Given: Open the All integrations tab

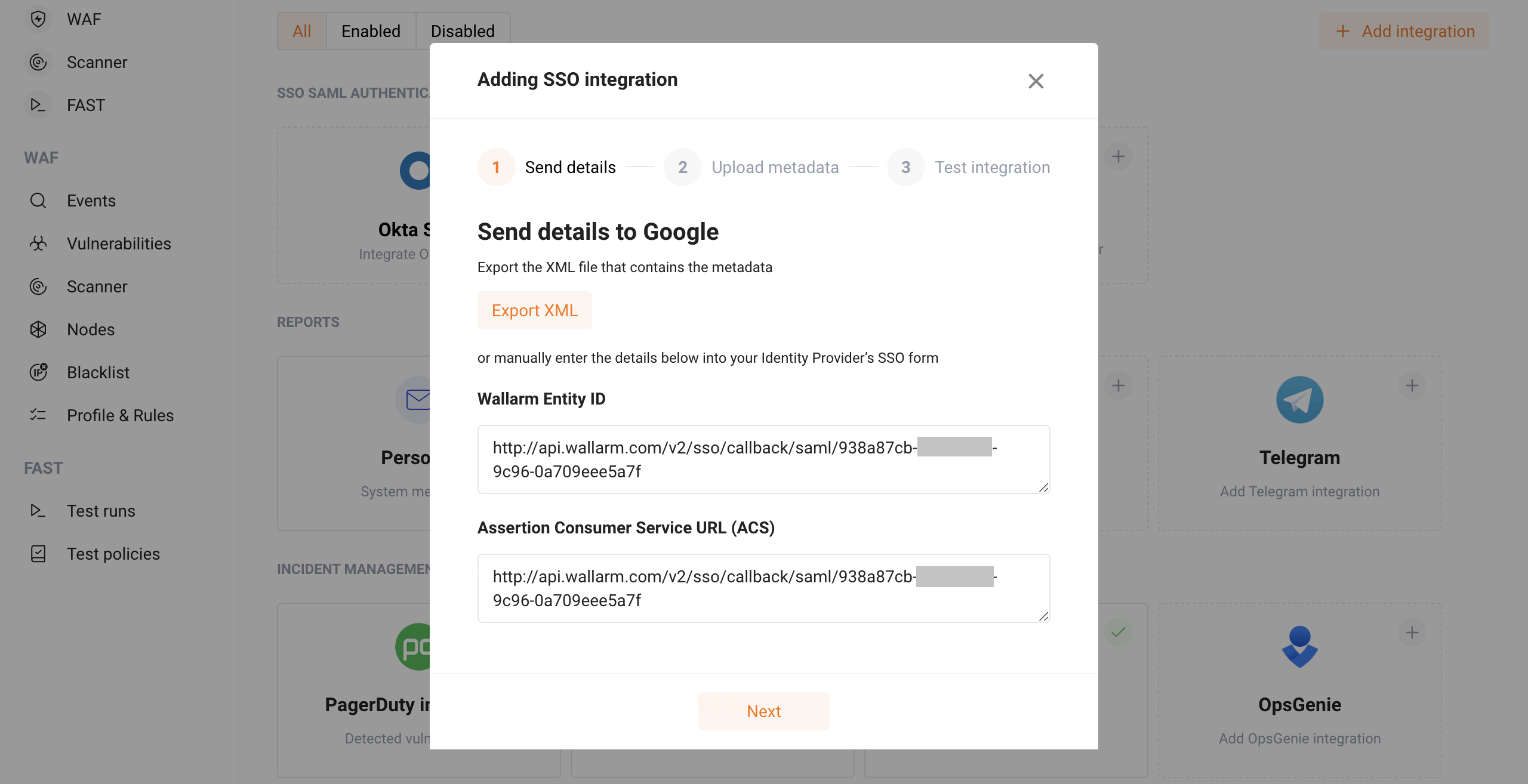Looking at the screenshot, I should (x=302, y=30).
